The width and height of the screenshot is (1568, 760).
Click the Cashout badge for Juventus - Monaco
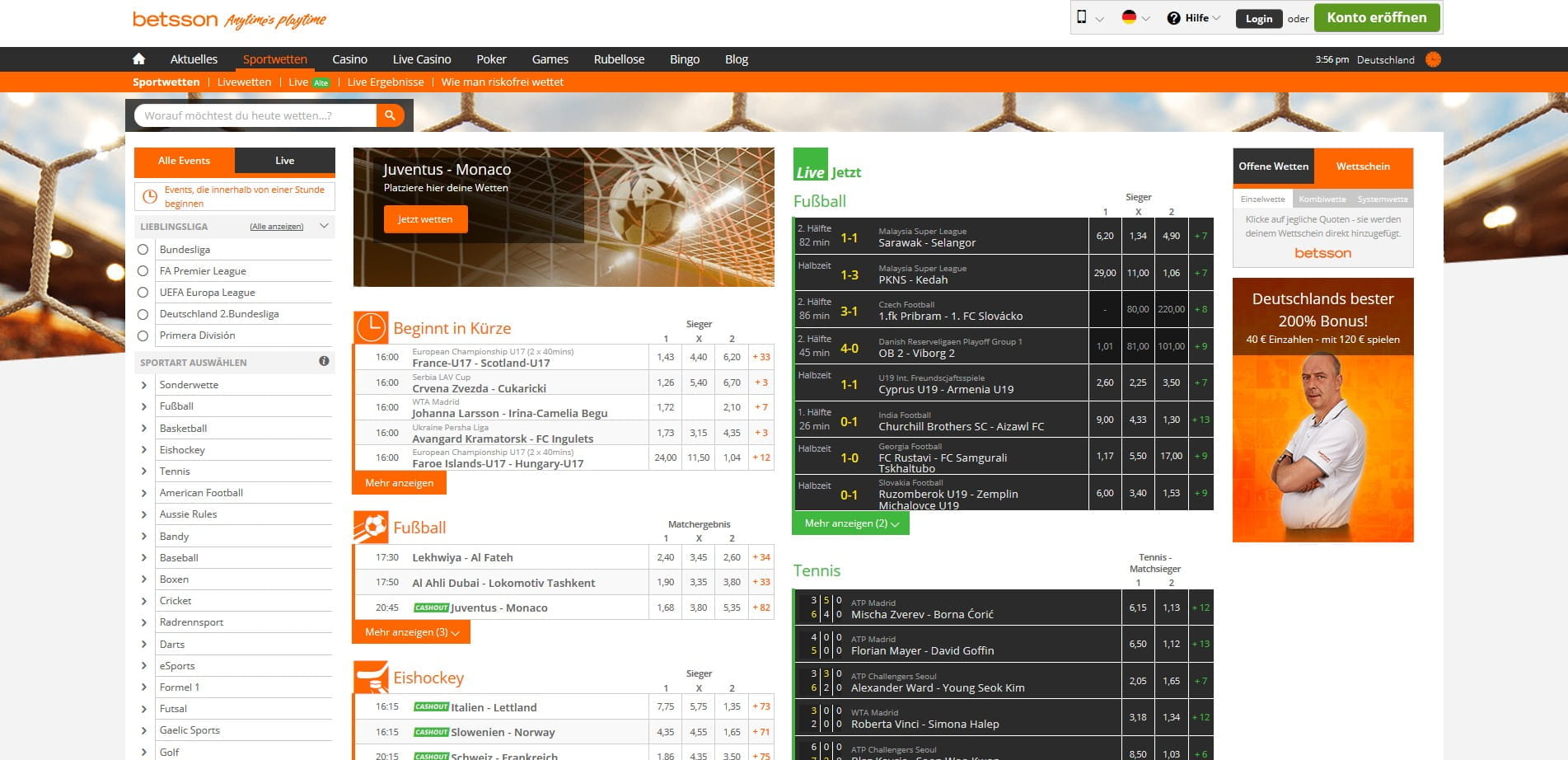coord(431,608)
